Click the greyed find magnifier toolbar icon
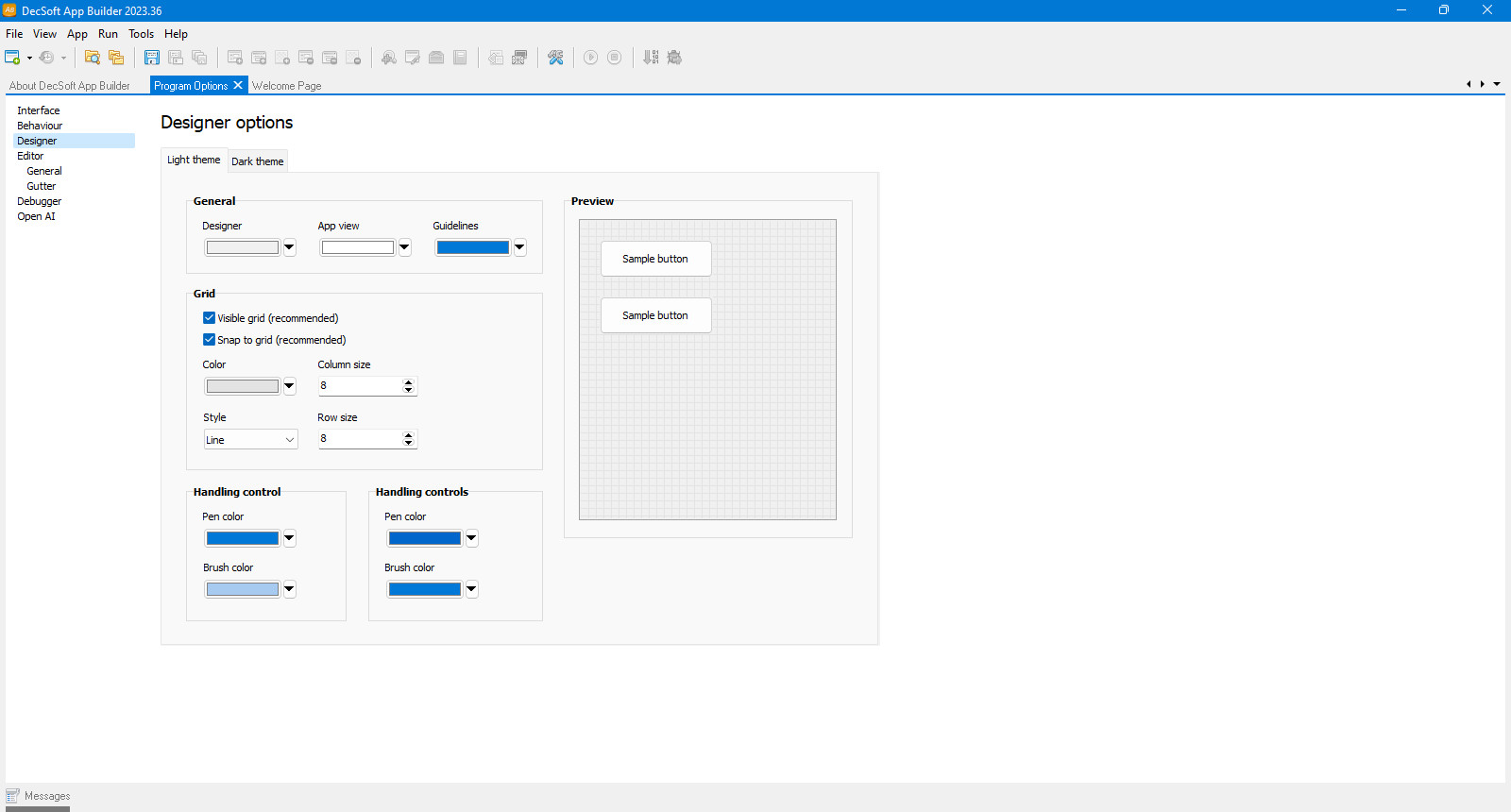1511x812 pixels. point(388,58)
